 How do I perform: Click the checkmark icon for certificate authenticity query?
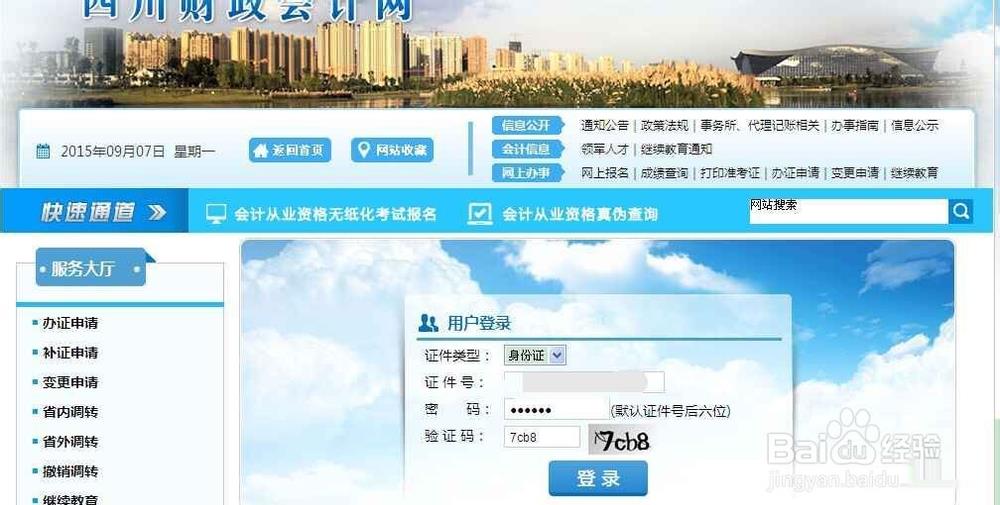click(480, 214)
